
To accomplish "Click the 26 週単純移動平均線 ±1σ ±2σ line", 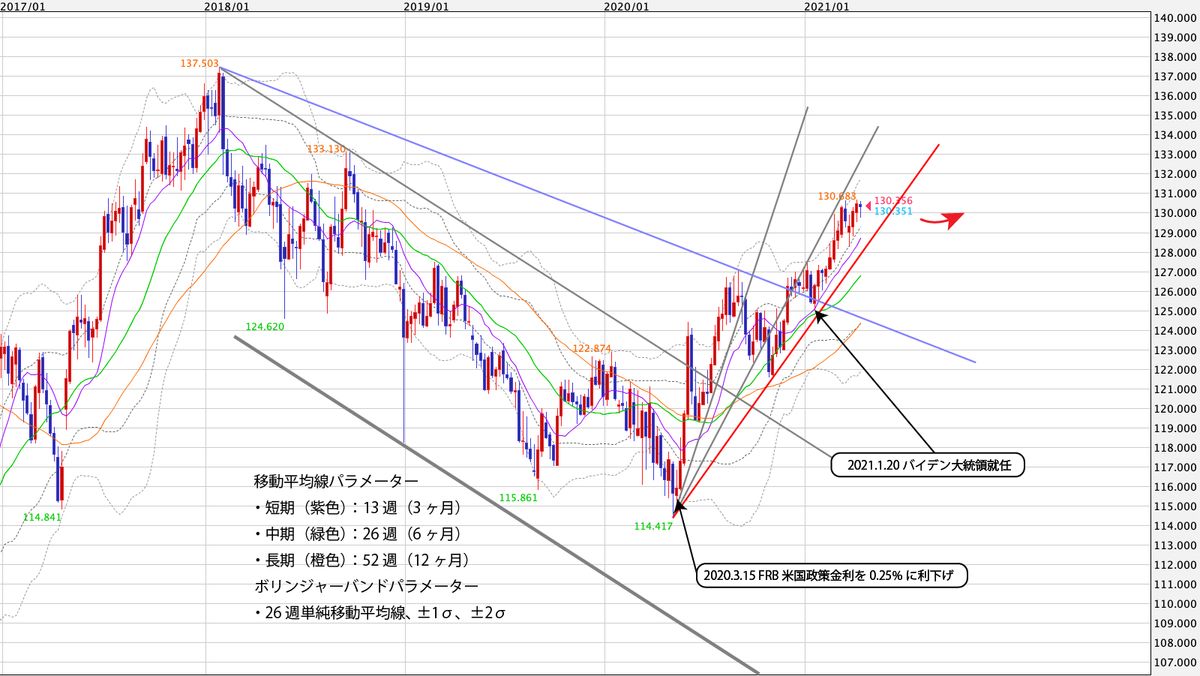I will [x=381, y=612].
